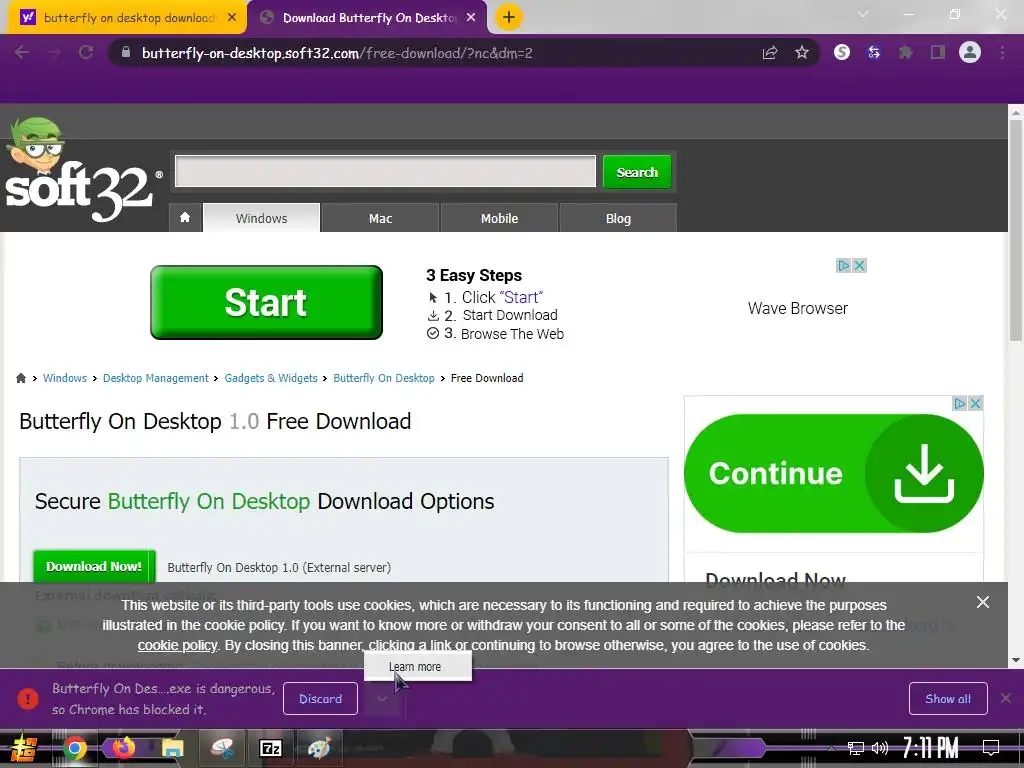Click the green Search button
Viewport: 1024px width, 768px height.
pyautogui.click(x=637, y=172)
